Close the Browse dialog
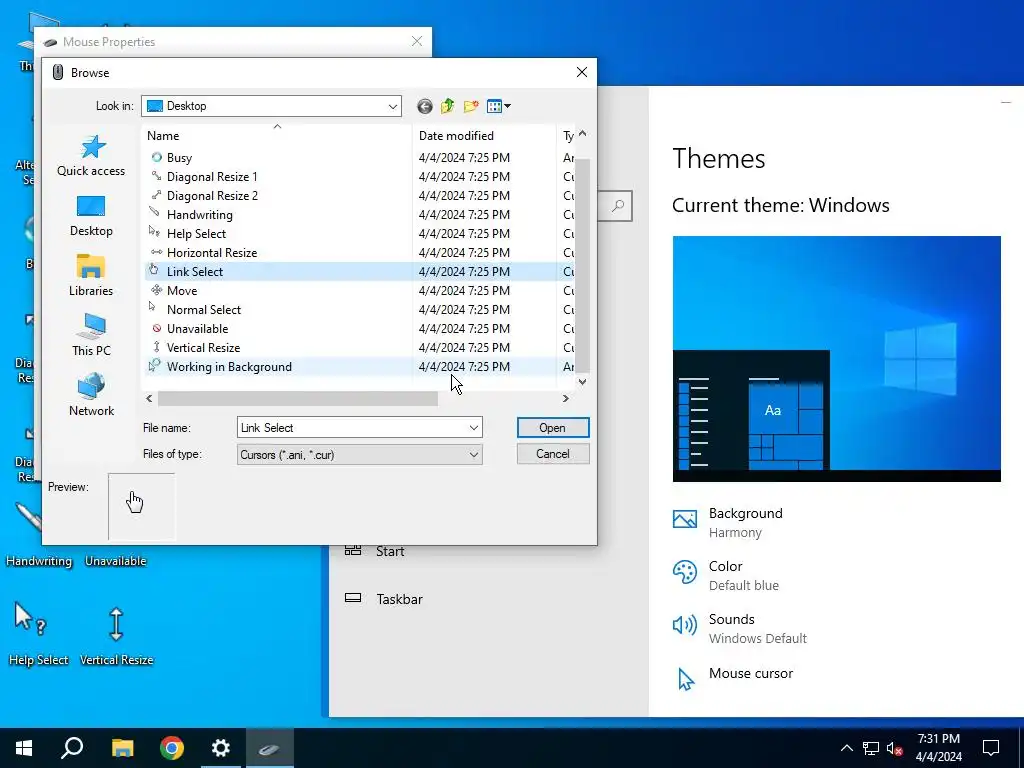Screen dimensions: 1024x768 (581, 72)
